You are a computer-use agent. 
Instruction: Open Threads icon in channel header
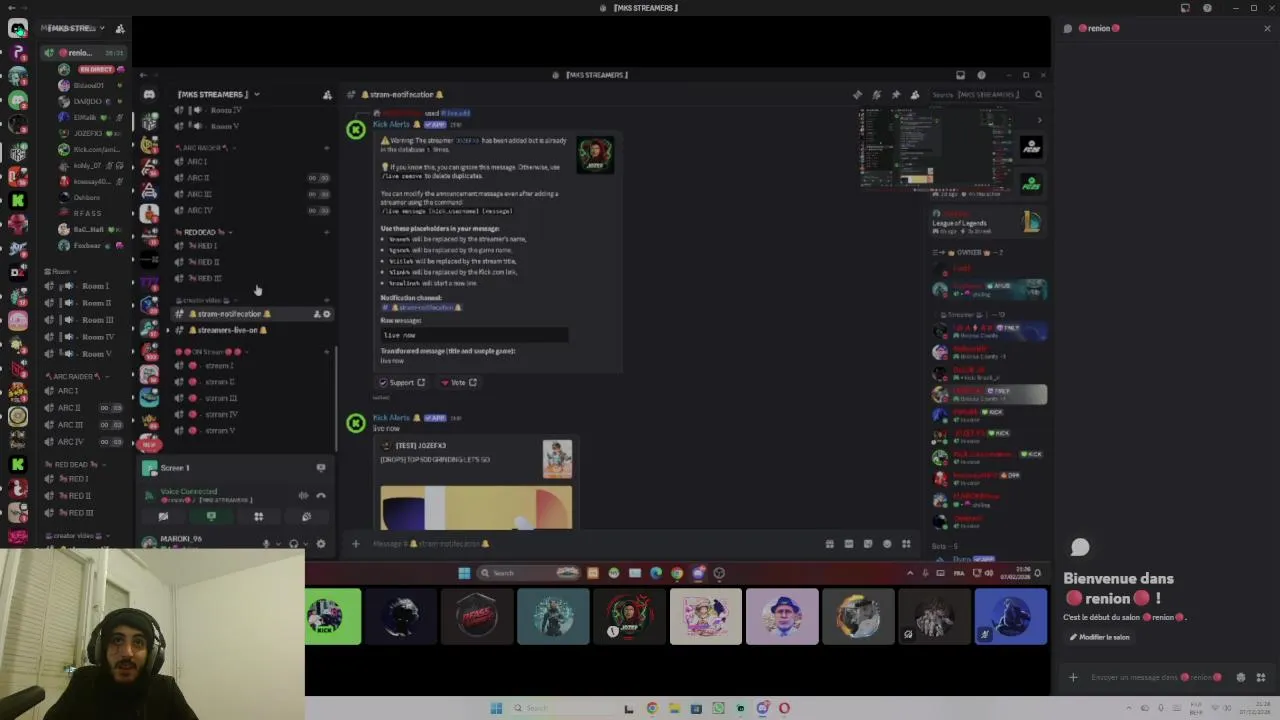pyautogui.click(x=857, y=95)
